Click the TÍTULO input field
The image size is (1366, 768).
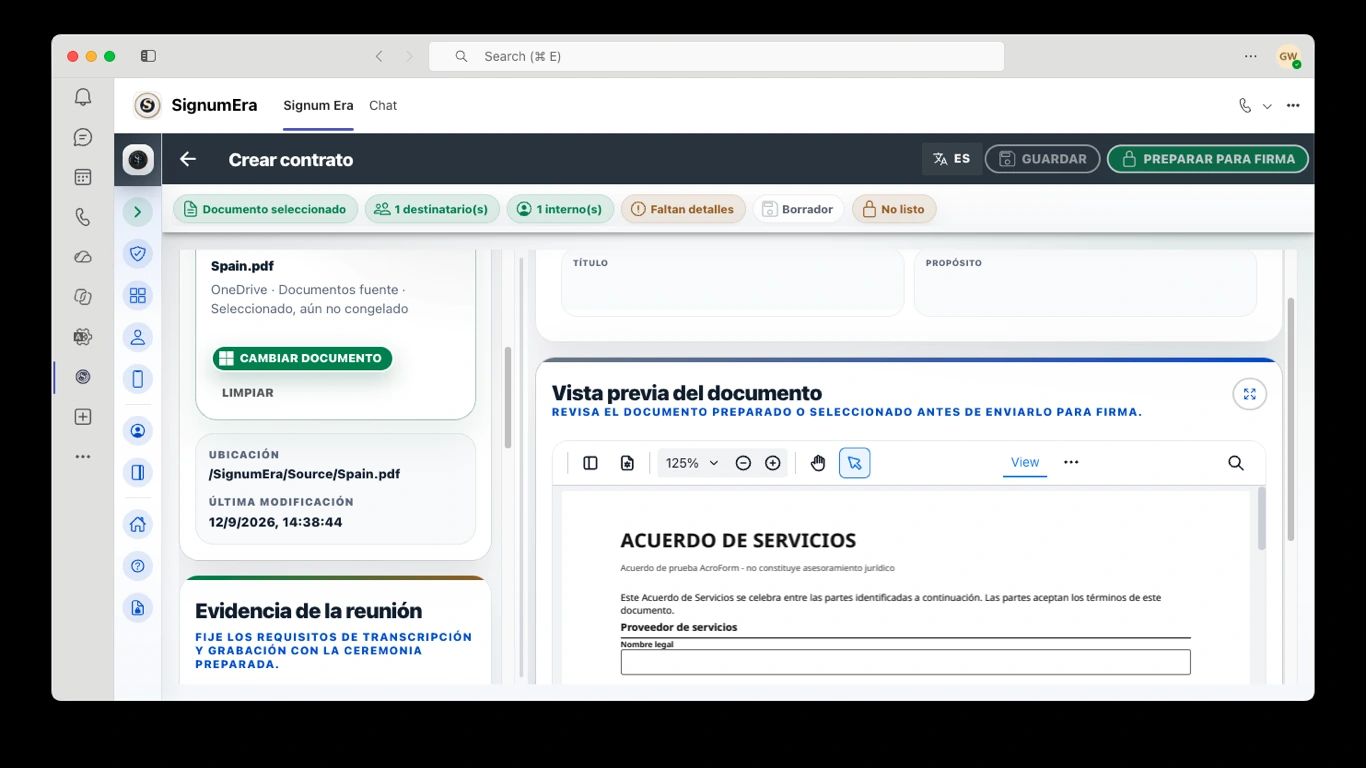(733, 283)
